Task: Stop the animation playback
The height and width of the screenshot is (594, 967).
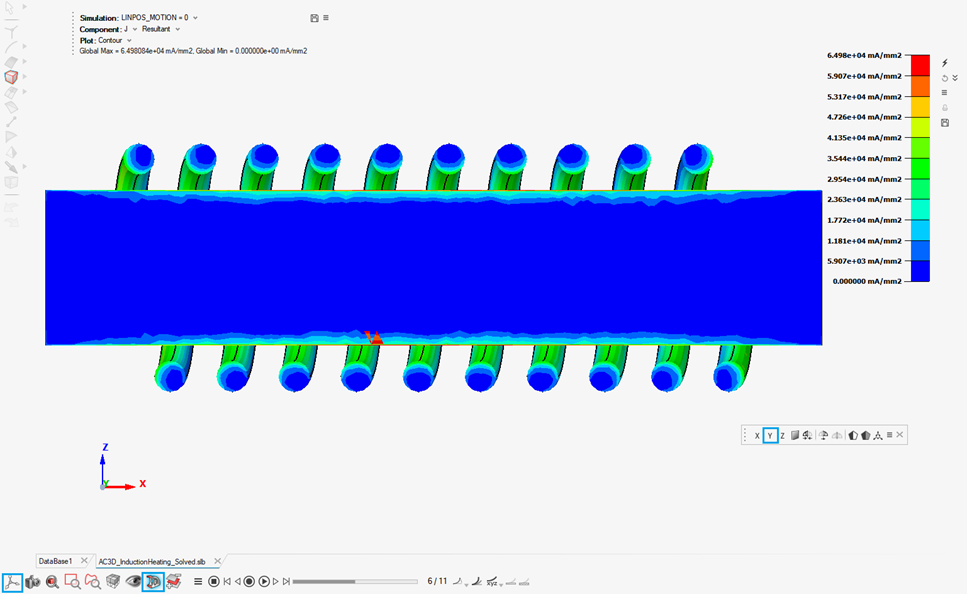Action: (214, 582)
